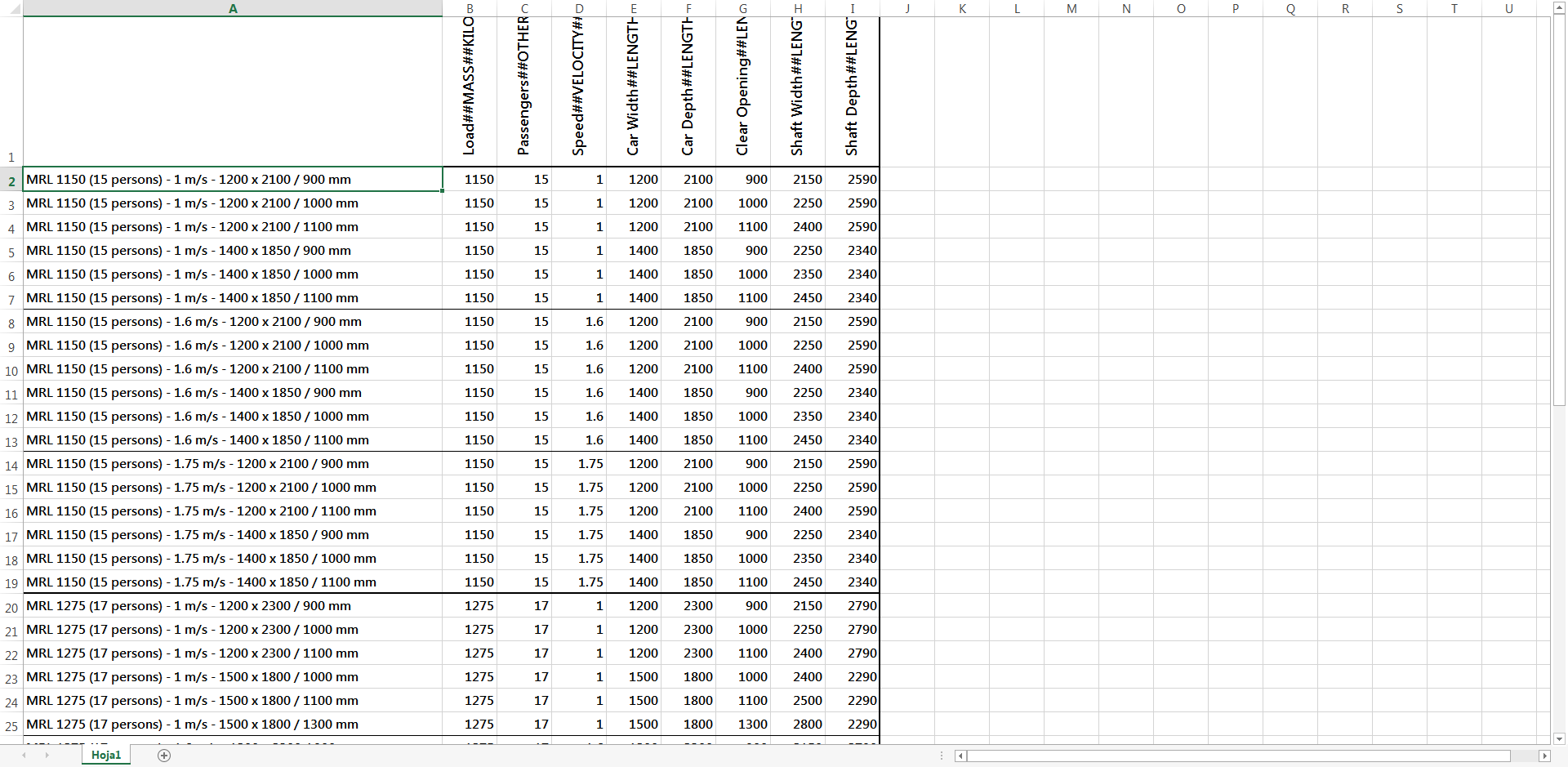This screenshot has height=767, width=1568.
Task: Click Clear Opening 1300 in row 25
Action: pyautogui.click(x=743, y=724)
